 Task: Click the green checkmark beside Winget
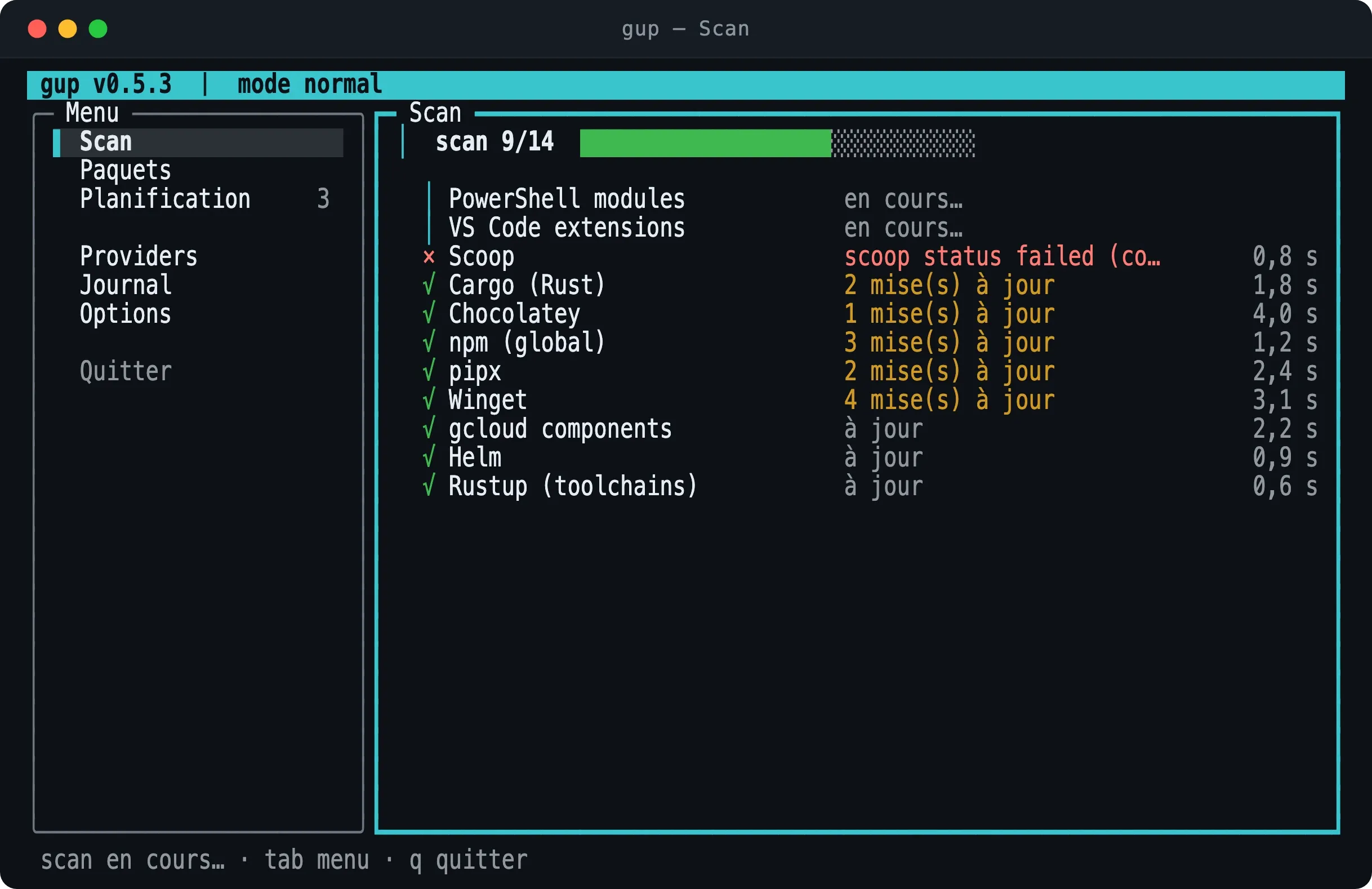[428, 399]
